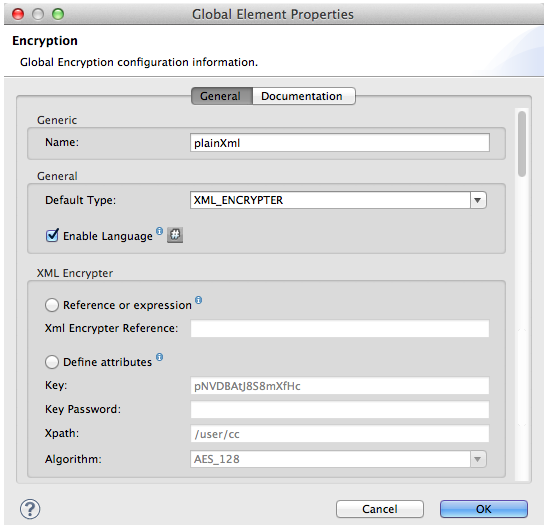The image size is (550, 530).
Task: Click the info icon next to Define attributes
Action: coord(160,357)
